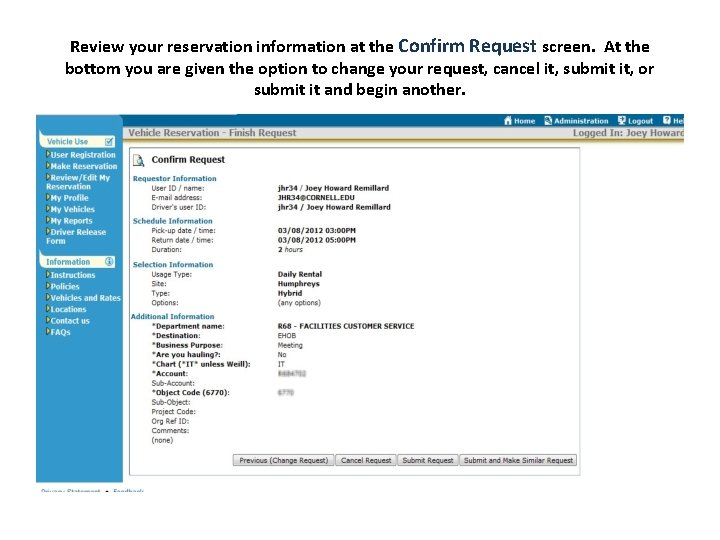
Task: Click arrow bullet beside FAQs
Action: point(48,332)
